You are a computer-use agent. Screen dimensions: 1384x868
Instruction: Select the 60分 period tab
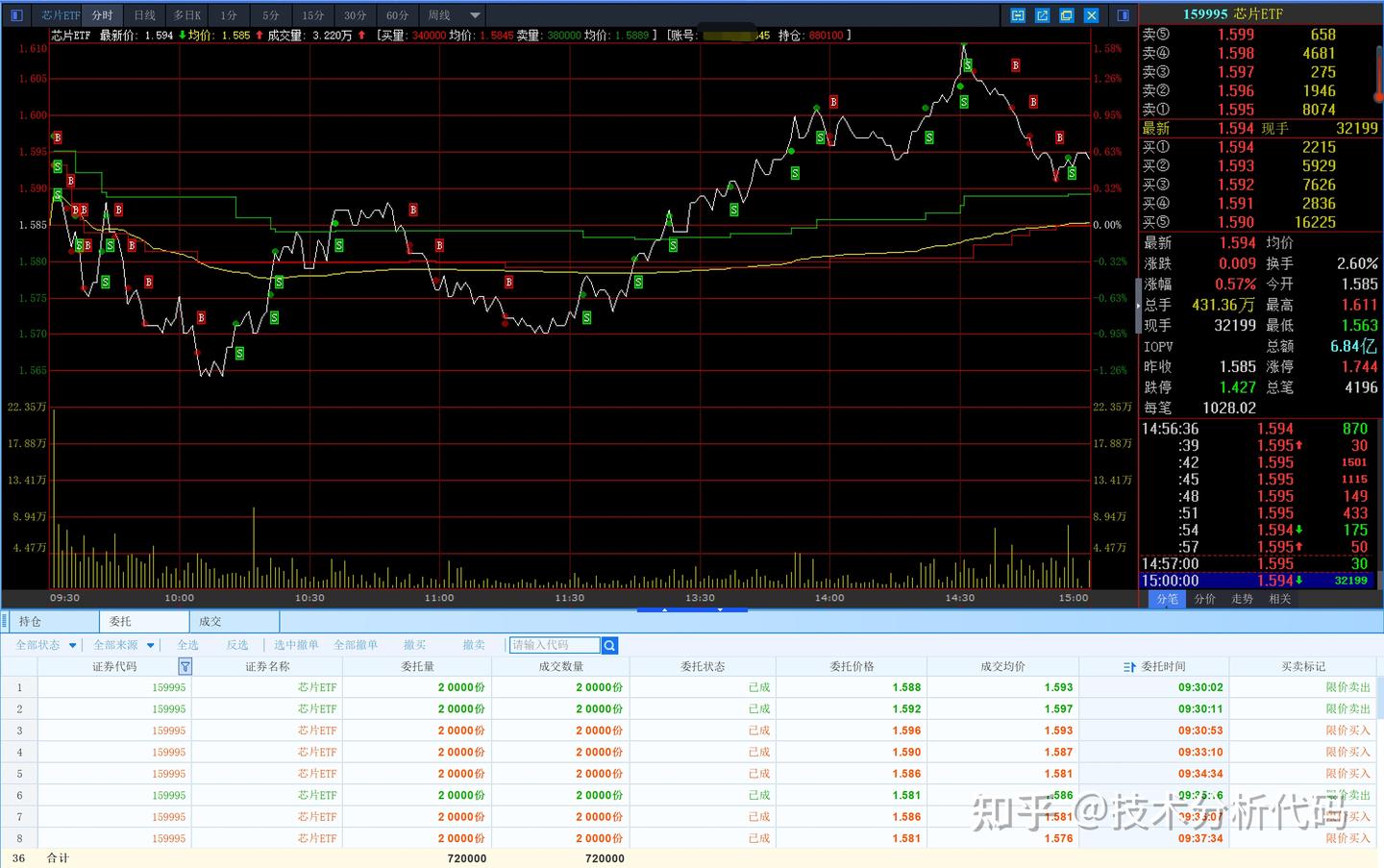tap(398, 15)
